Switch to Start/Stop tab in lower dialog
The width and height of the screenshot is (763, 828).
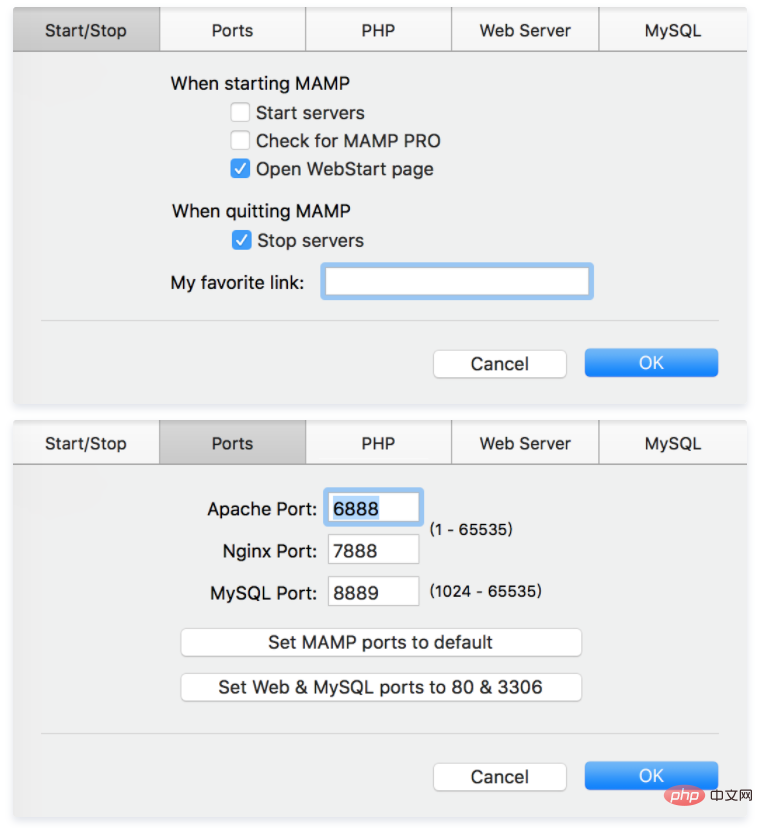pos(86,443)
